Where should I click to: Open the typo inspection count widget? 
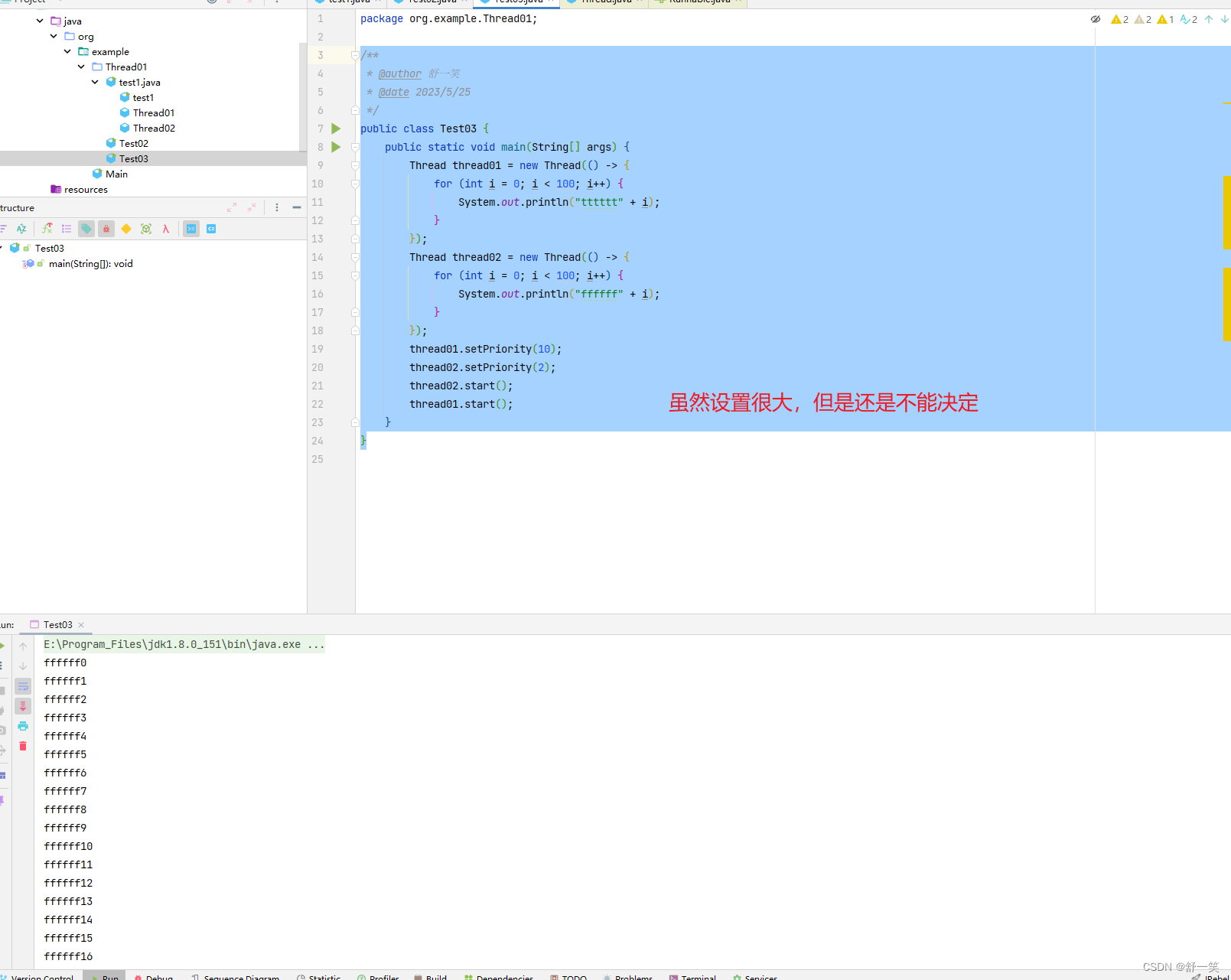tap(1189, 19)
